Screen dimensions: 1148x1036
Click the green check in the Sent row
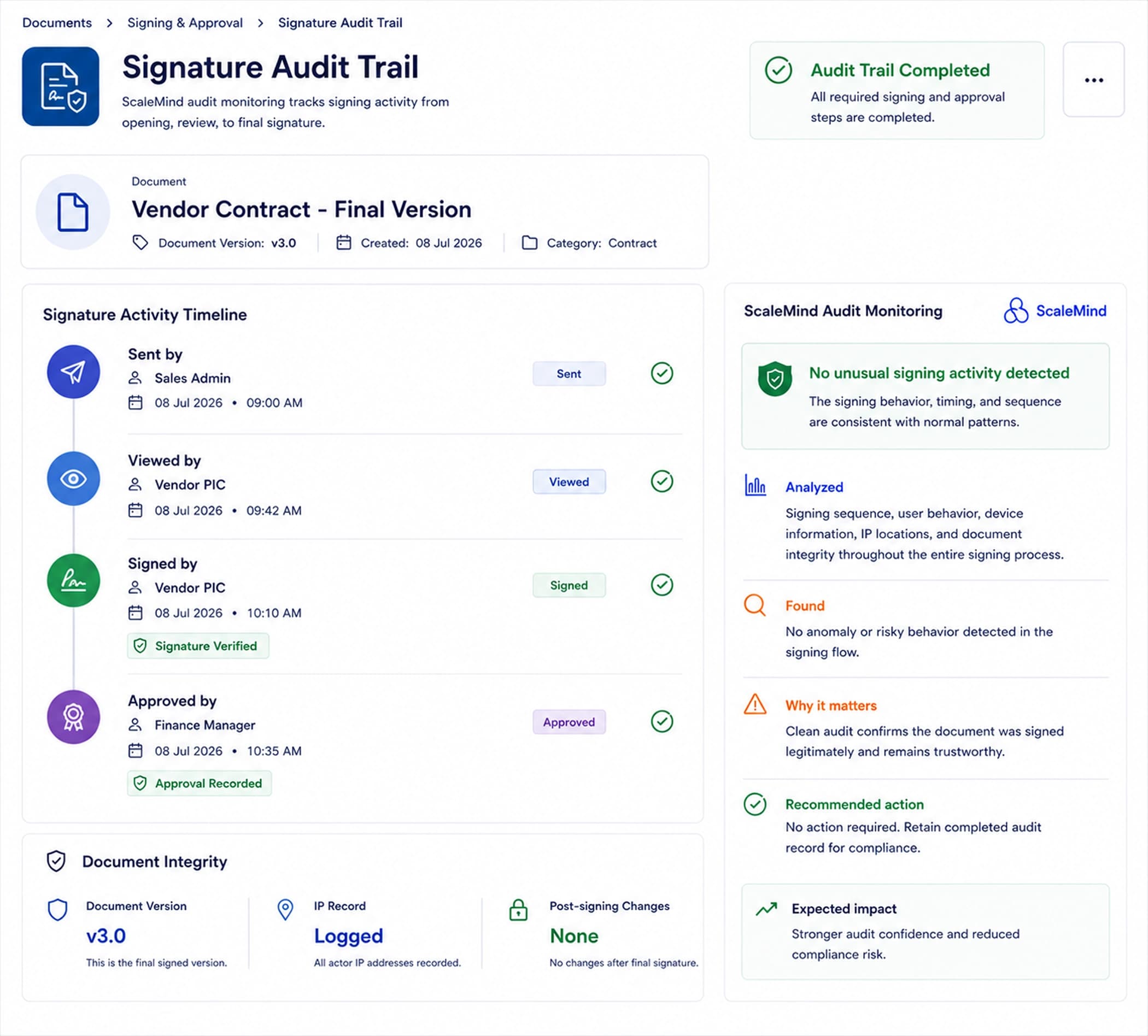click(x=661, y=373)
